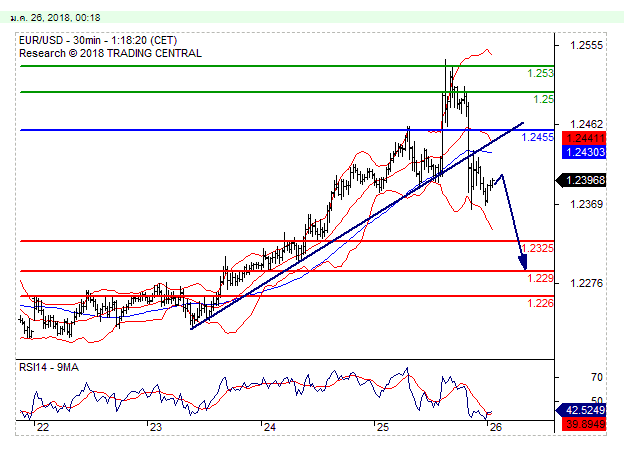Click the red 39.8949 RSI value tag
This screenshot has width=624, height=450.
point(584,424)
